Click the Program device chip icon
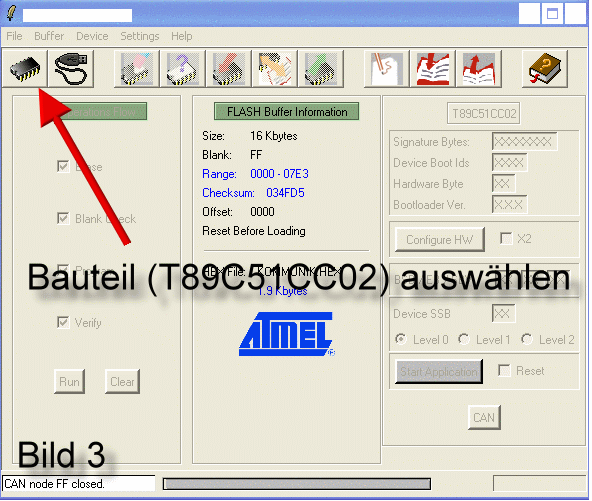 pyautogui.click(x=229, y=69)
